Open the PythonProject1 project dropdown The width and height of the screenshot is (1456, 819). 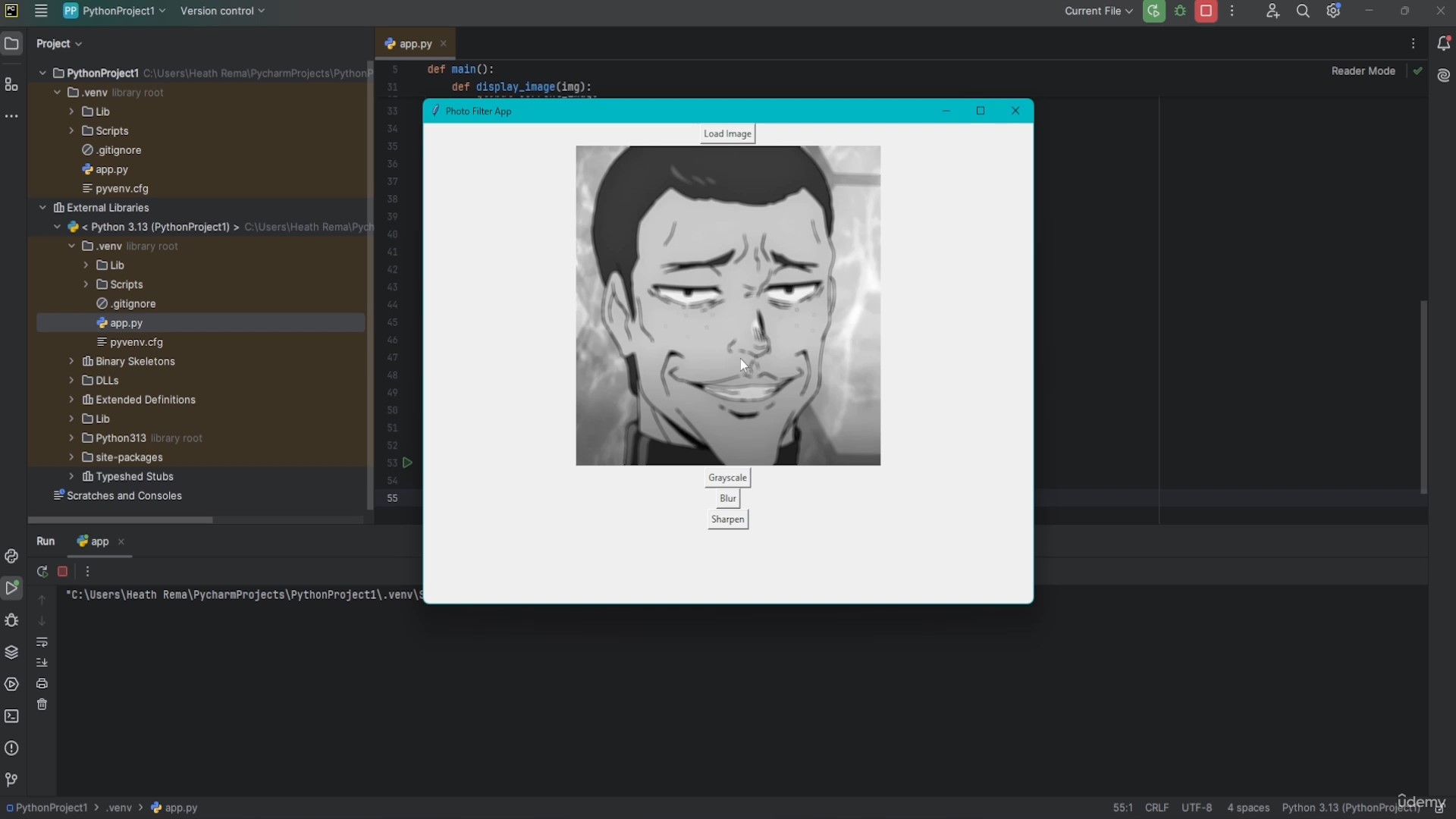click(115, 11)
